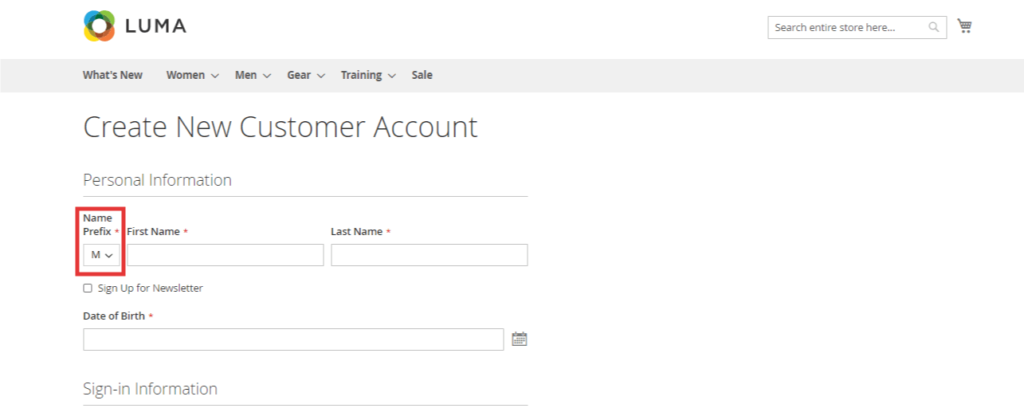Open the Date of Birth calendar picker
Screen dimensions: 1024x416
tap(519, 339)
